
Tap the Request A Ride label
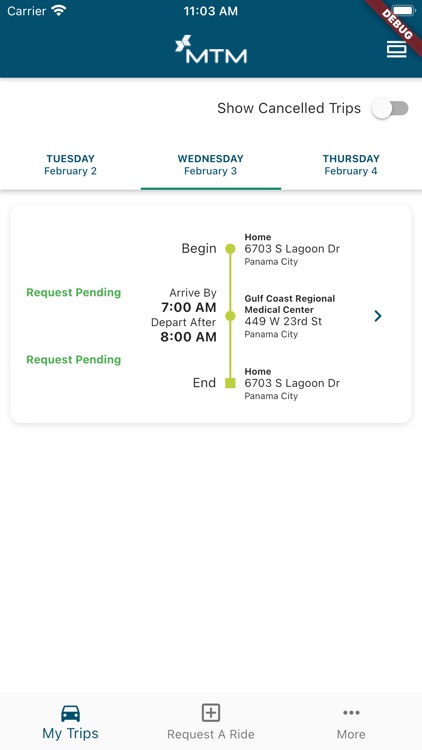211,734
